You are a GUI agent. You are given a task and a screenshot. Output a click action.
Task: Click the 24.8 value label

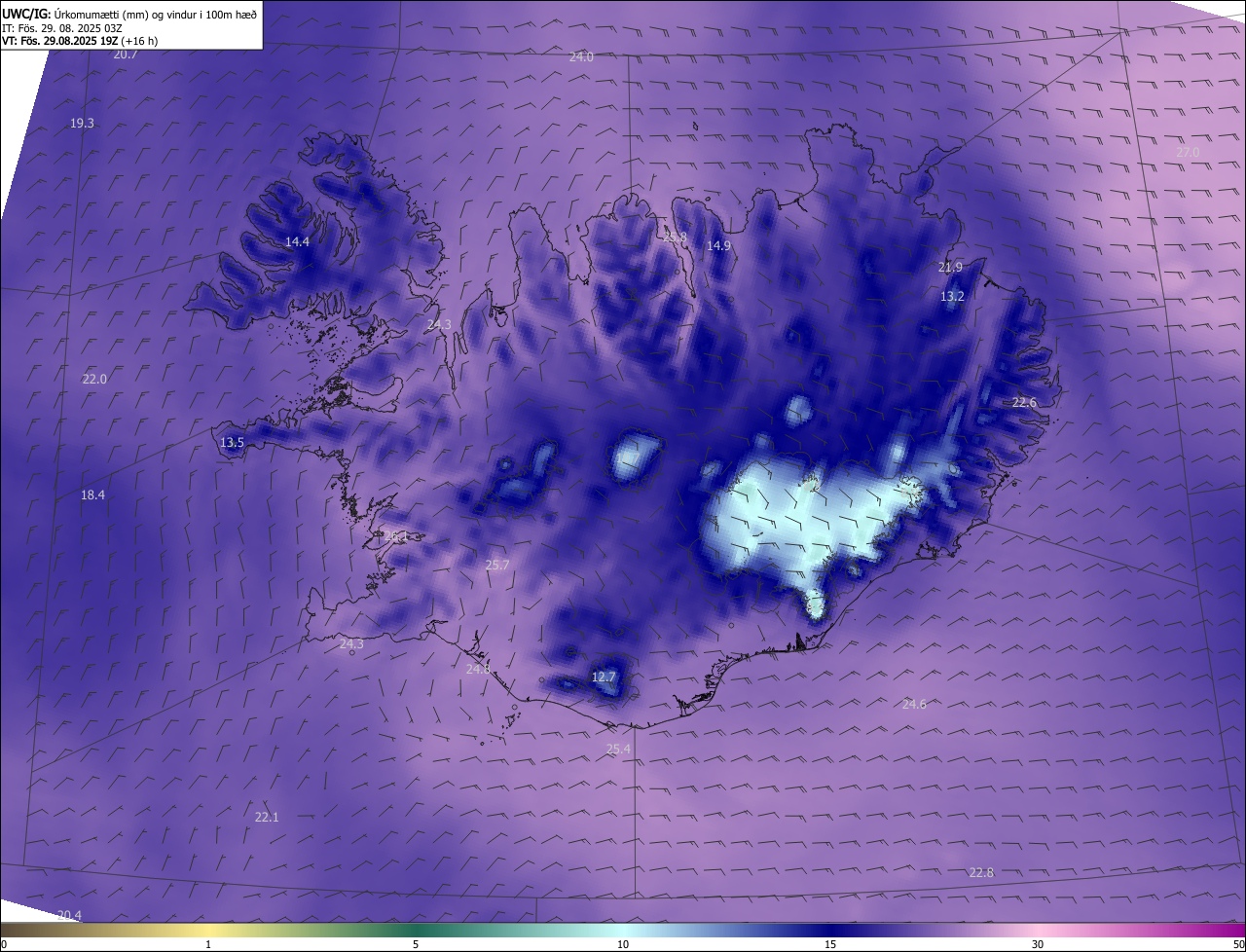[x=478, y=670]
